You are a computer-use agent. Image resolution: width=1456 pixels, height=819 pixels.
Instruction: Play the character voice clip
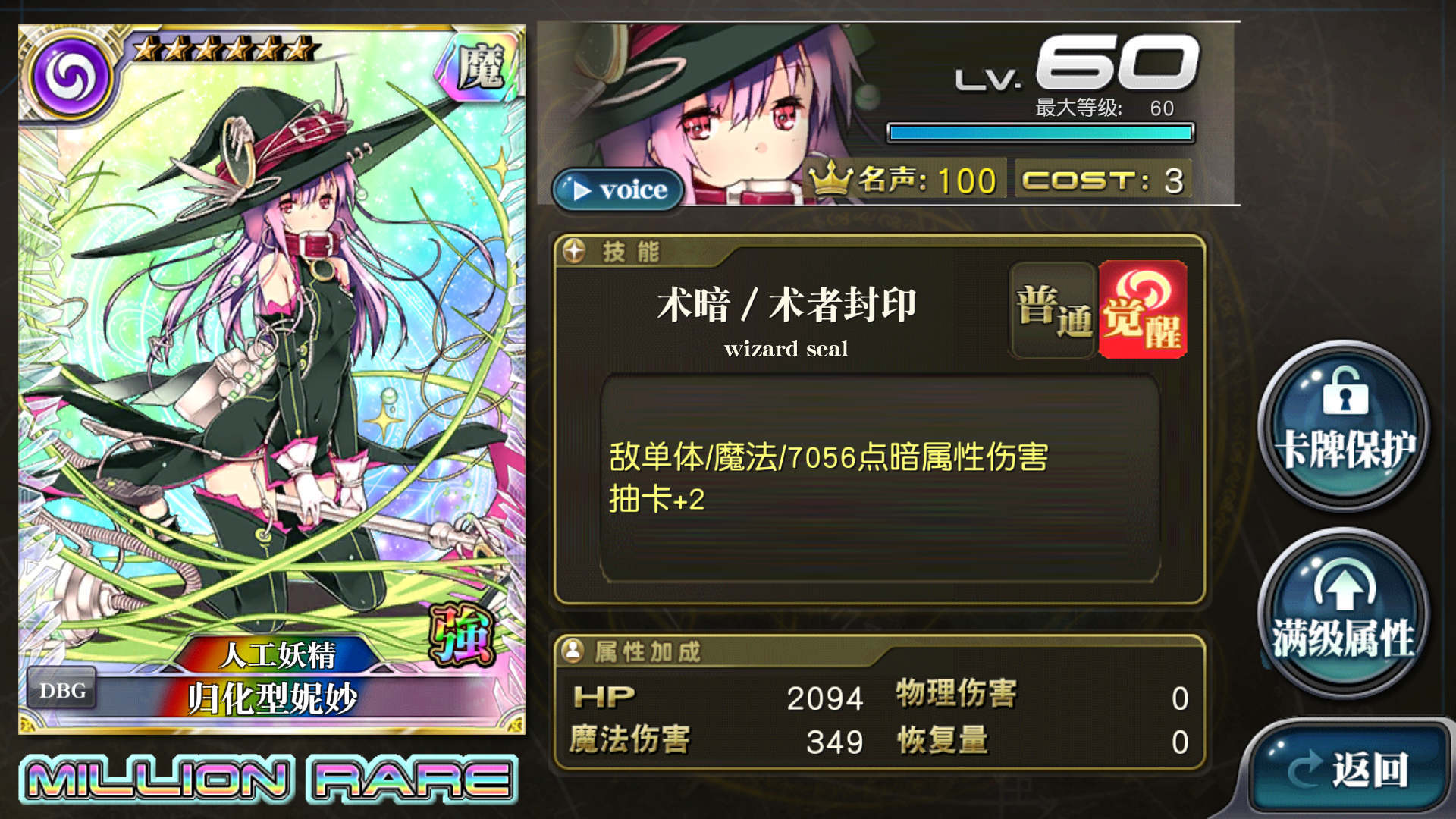tap(617, 189)
